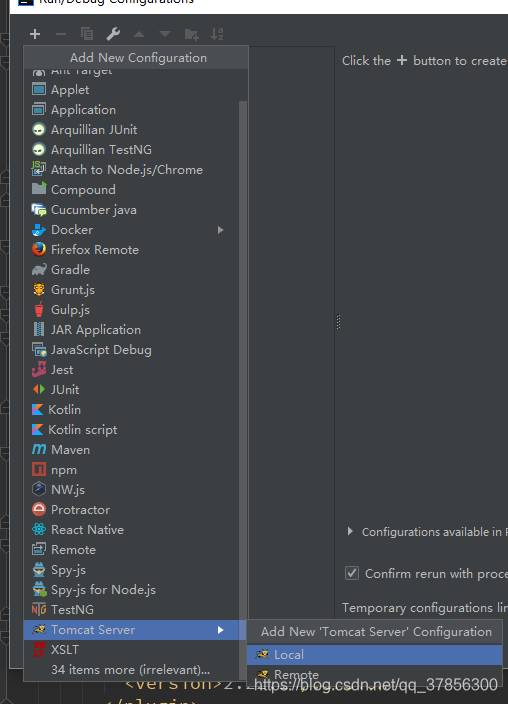This screenshot has width=508, height=704.
Task: Select Remote configuration type
Action: click(x=135, y=550)
